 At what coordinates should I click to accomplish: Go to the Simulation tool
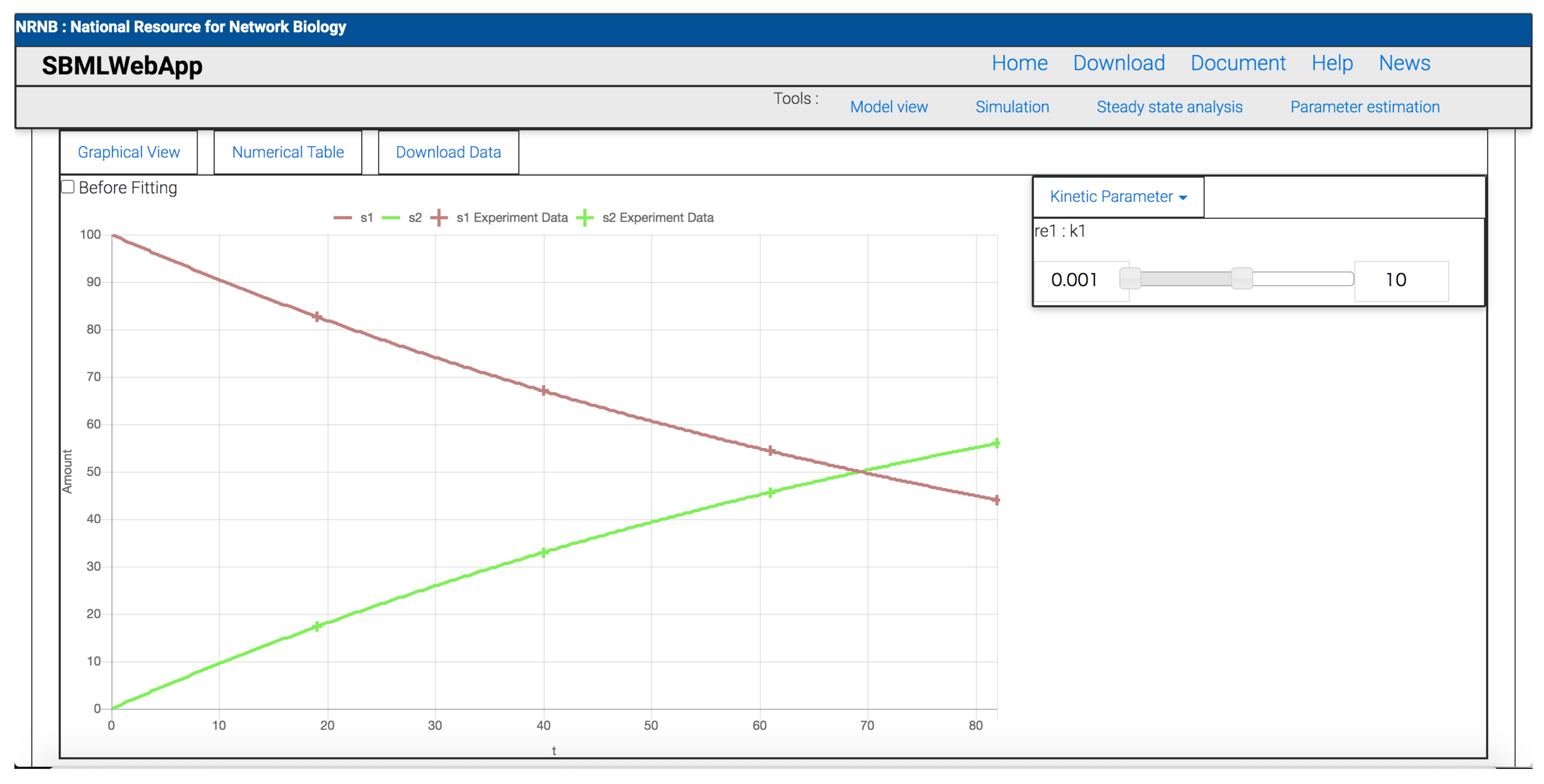pos(1012,107)
